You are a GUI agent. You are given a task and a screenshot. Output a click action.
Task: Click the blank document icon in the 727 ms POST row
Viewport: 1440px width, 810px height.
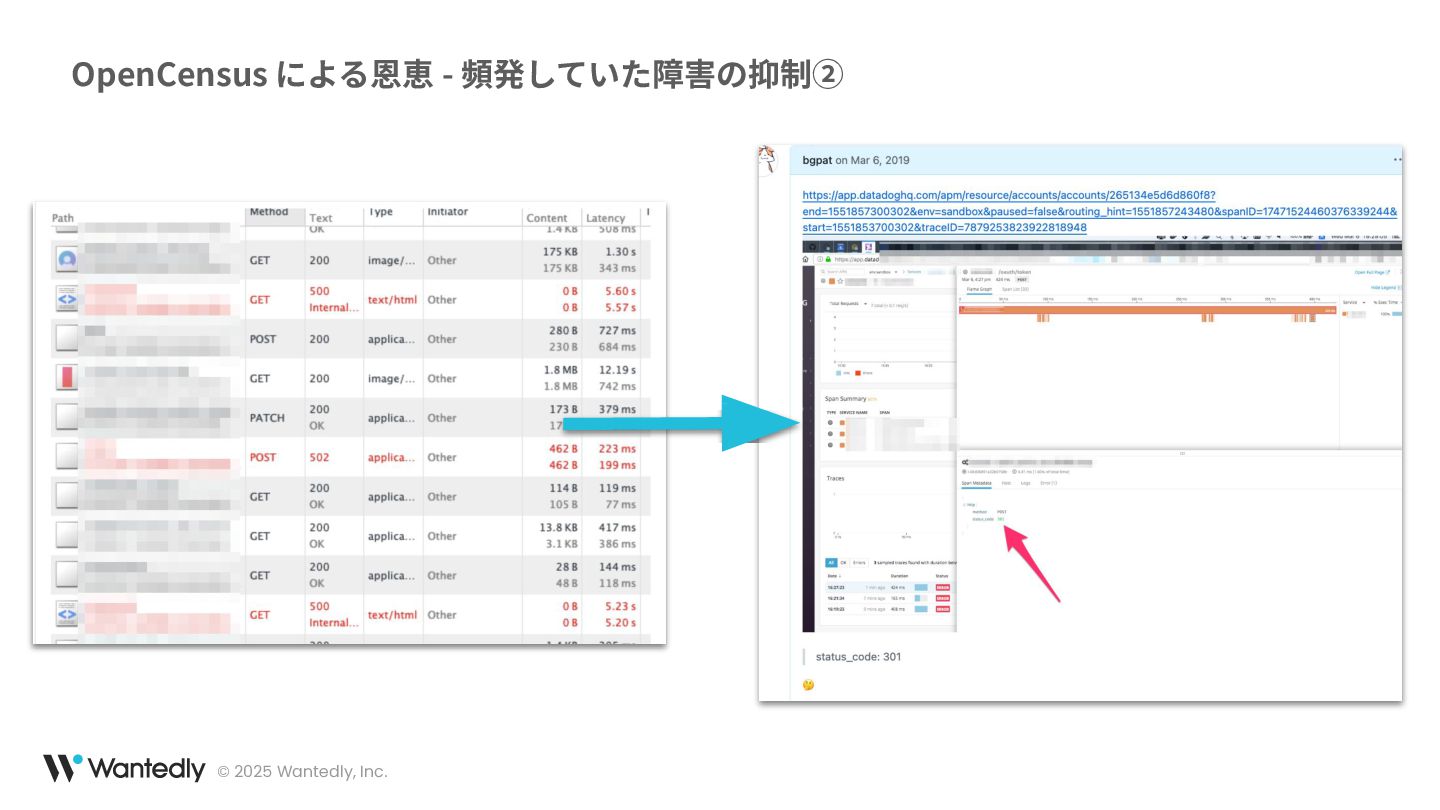[67, 339]
